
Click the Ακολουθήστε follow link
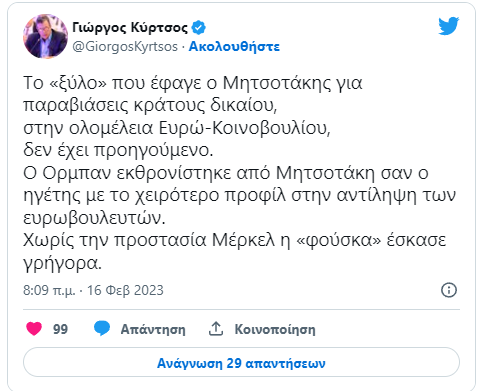pos(234,47)
